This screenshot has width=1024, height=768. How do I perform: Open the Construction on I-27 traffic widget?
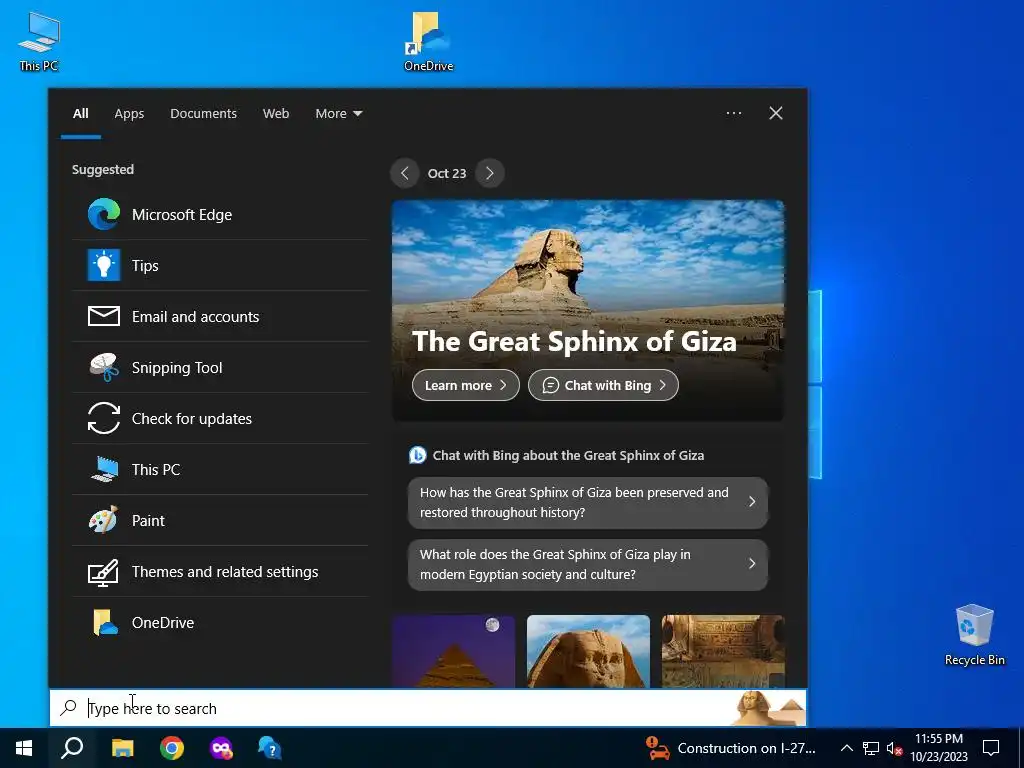tap(731, 748)
